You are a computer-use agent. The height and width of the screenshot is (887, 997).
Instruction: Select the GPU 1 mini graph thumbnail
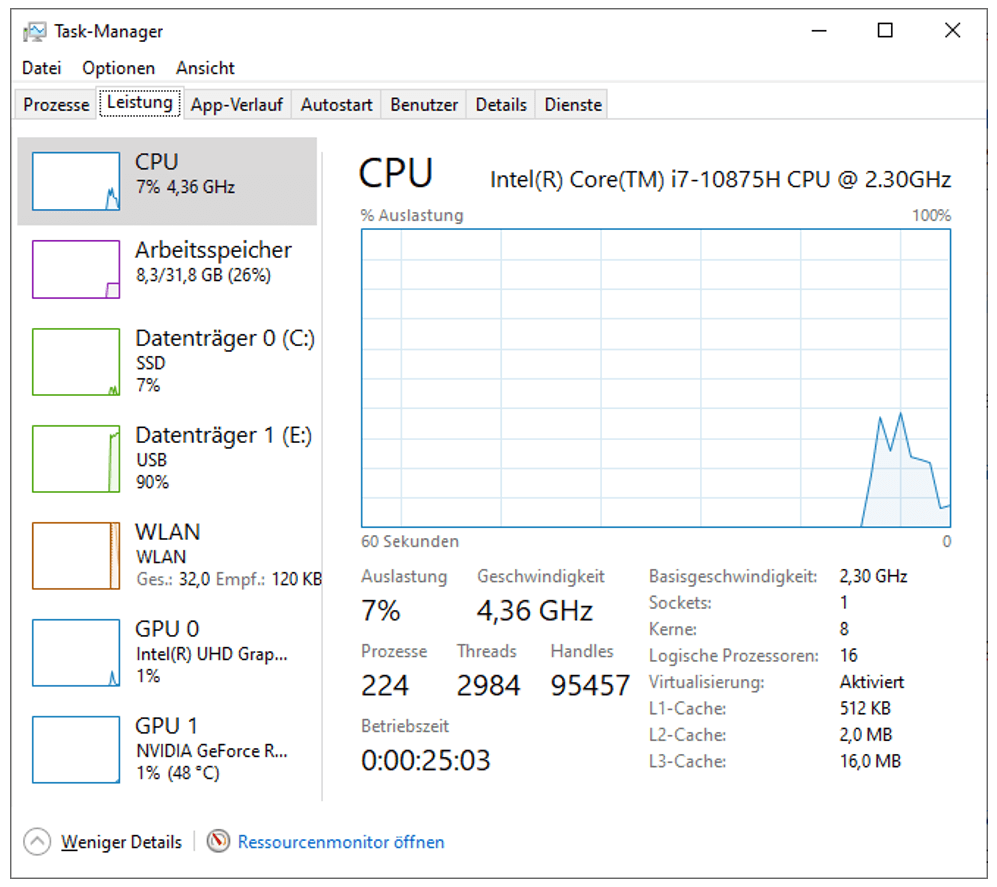click(76, 749)
